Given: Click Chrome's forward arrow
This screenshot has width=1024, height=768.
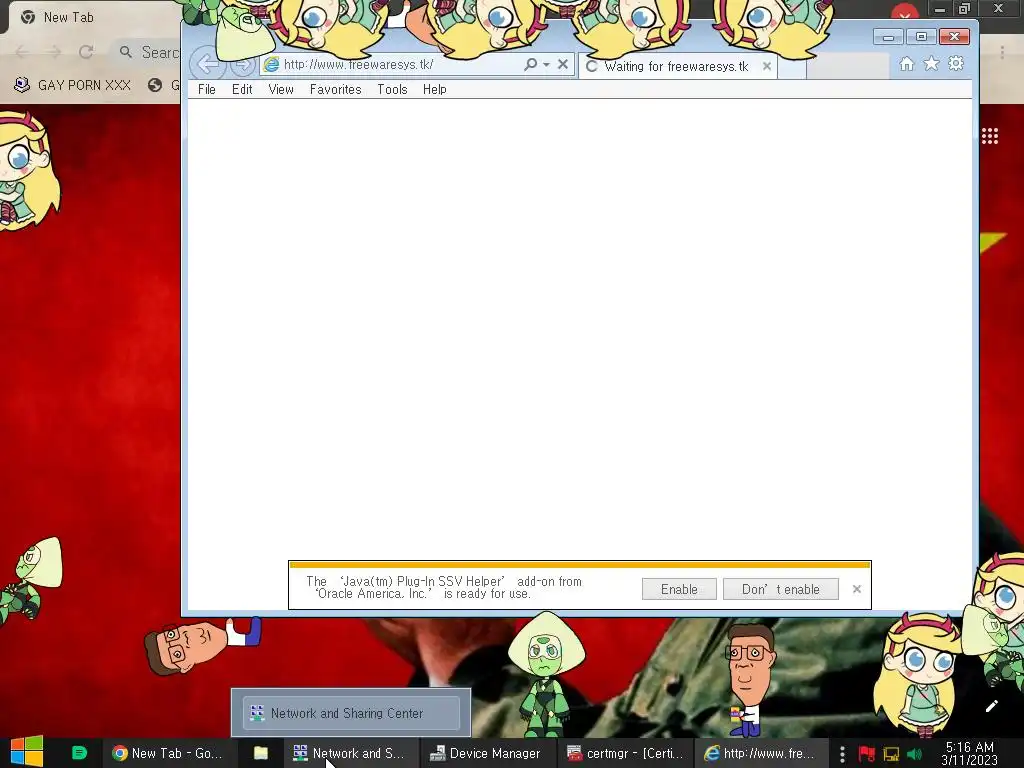Looking at the screenshot, I should [x=54, y=52].
